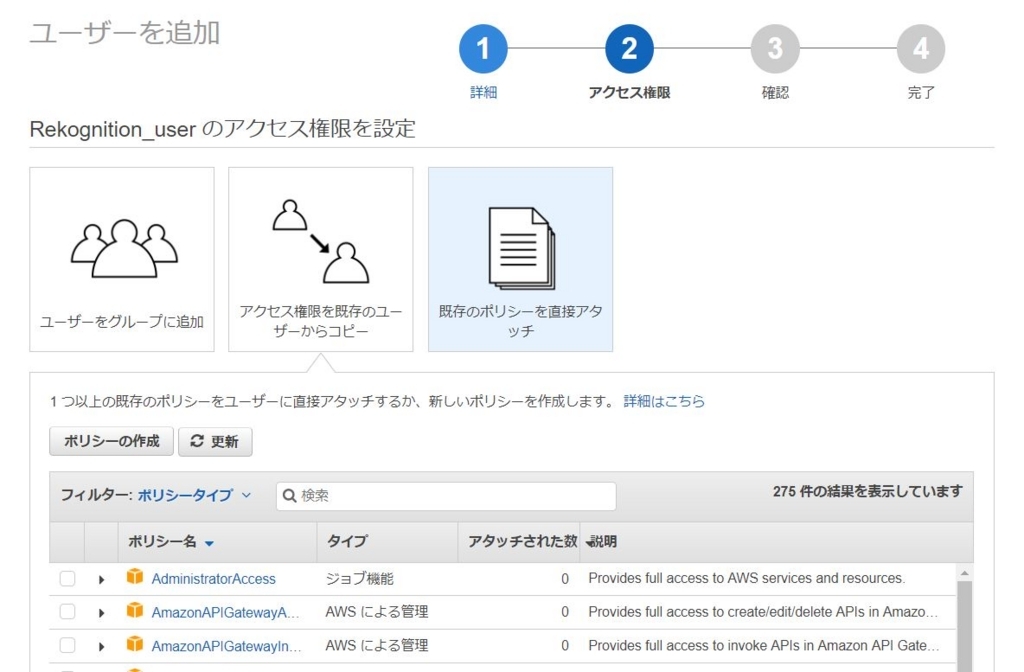Click the ユーザーを追加 page title
The image size is (1024, 672).
[125, 33]
